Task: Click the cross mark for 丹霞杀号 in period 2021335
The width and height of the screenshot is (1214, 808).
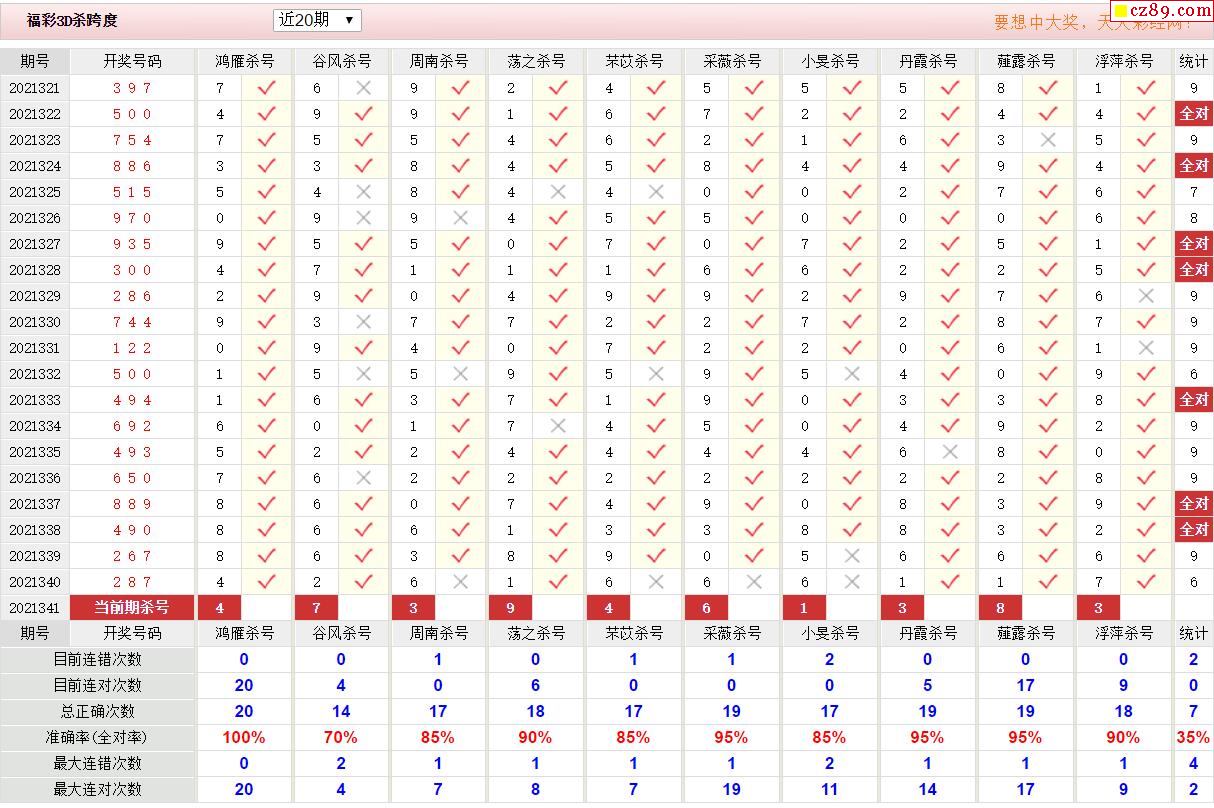Action: 950,452
